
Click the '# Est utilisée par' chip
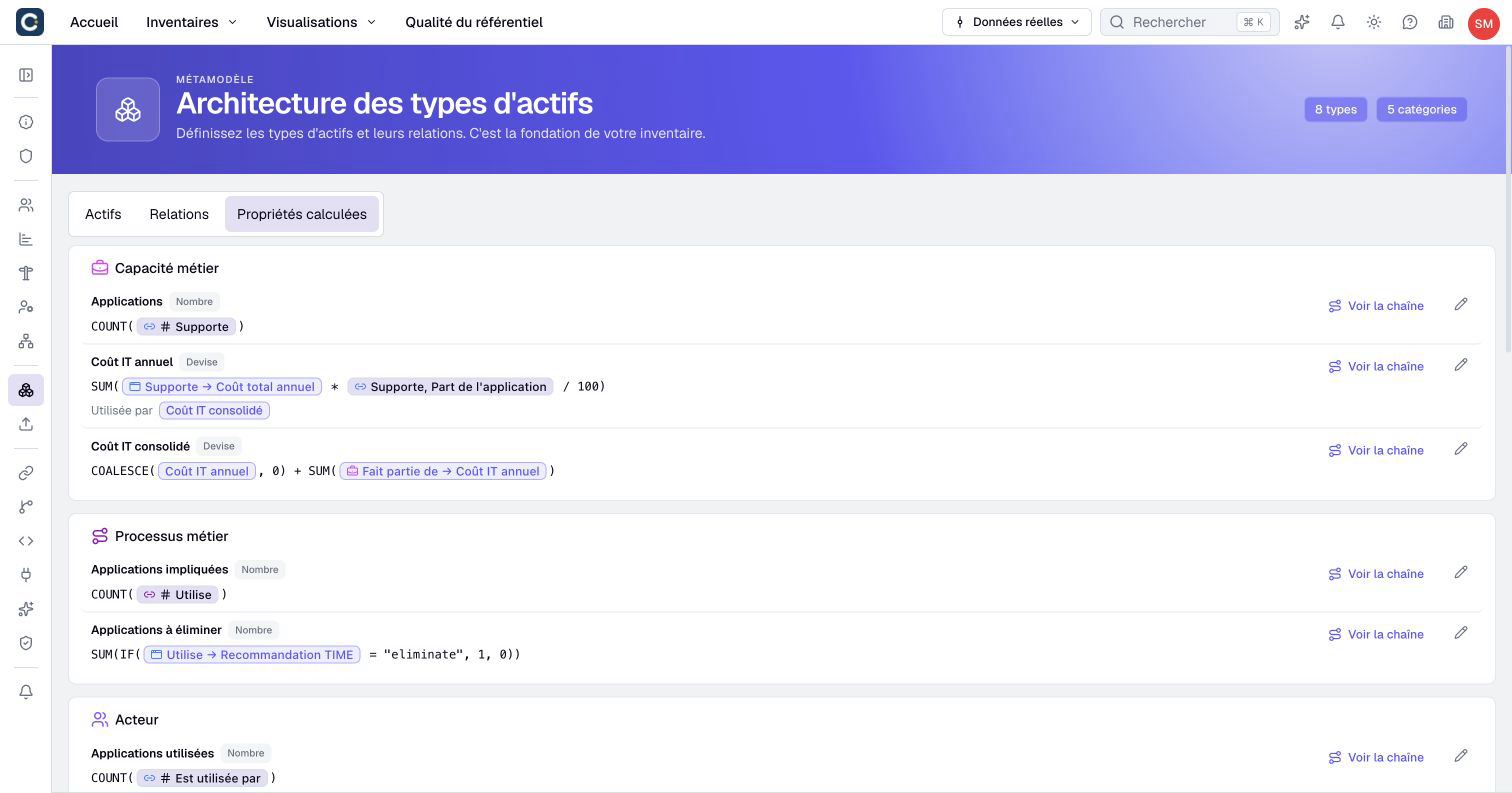(x=202, y=777)
